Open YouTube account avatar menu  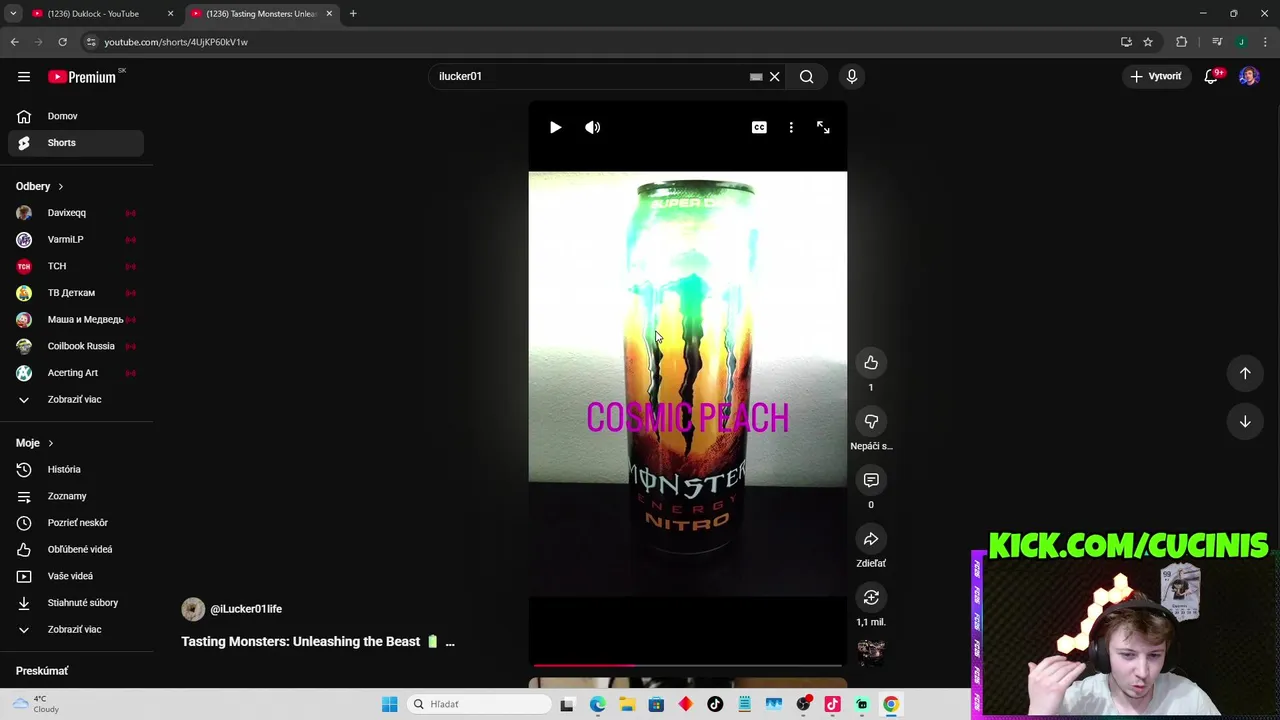point(1249,76)
